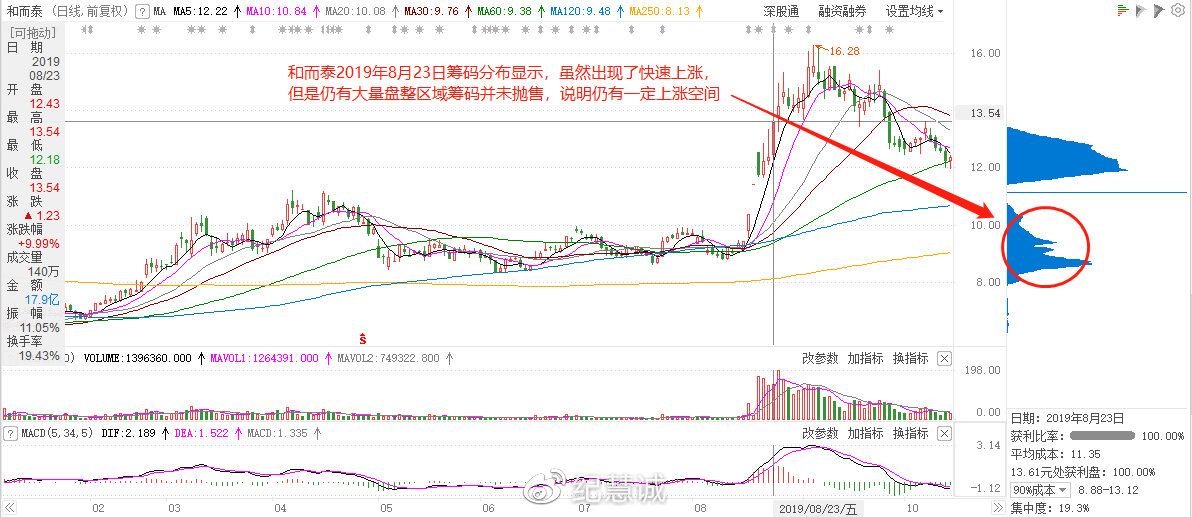Close the MACD indicator panel
Image resolution: width=1192 pixels, height=517 pixels.
[943, 433]
